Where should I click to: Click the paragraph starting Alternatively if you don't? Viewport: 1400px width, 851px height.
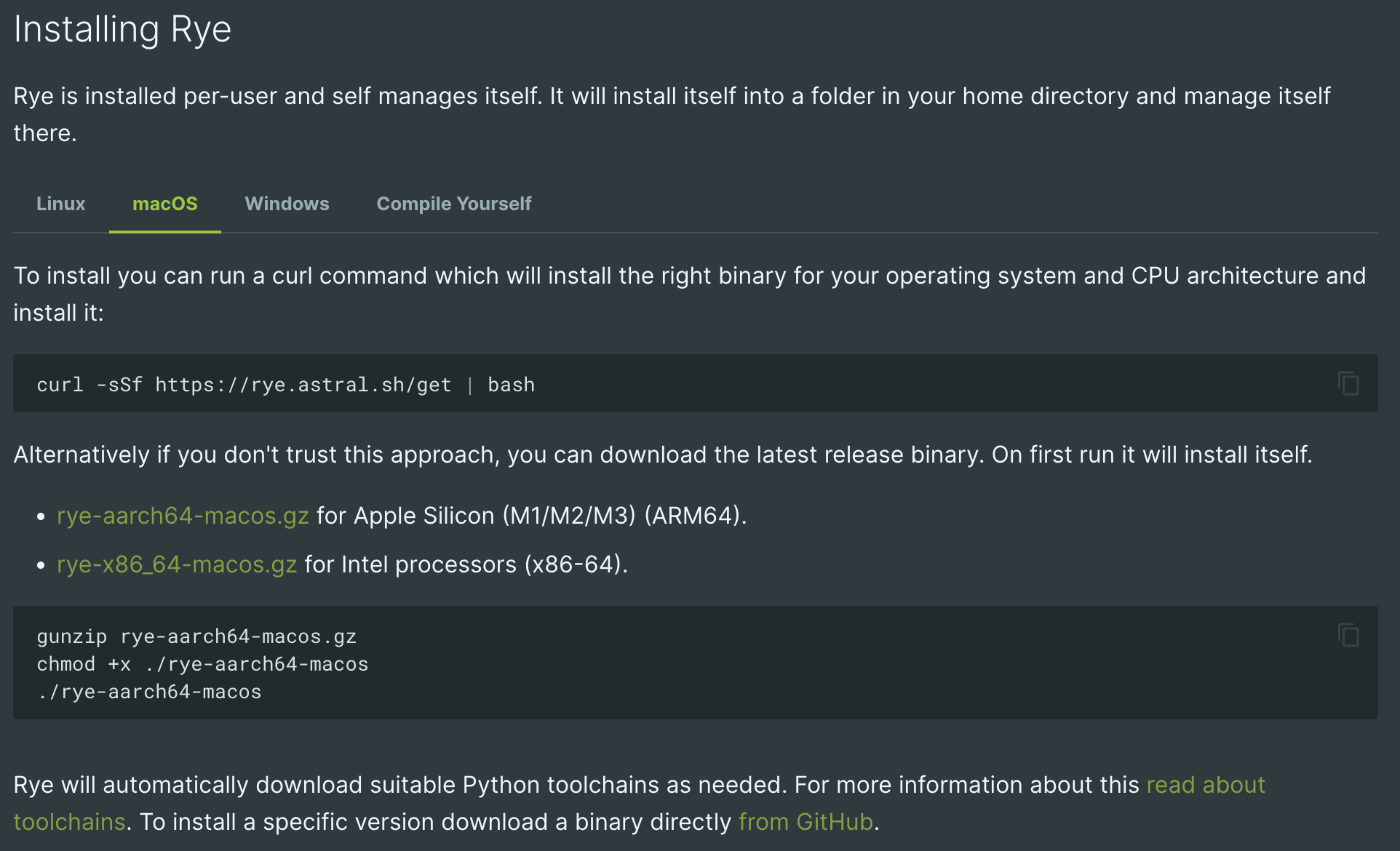[x=663, y=455]
